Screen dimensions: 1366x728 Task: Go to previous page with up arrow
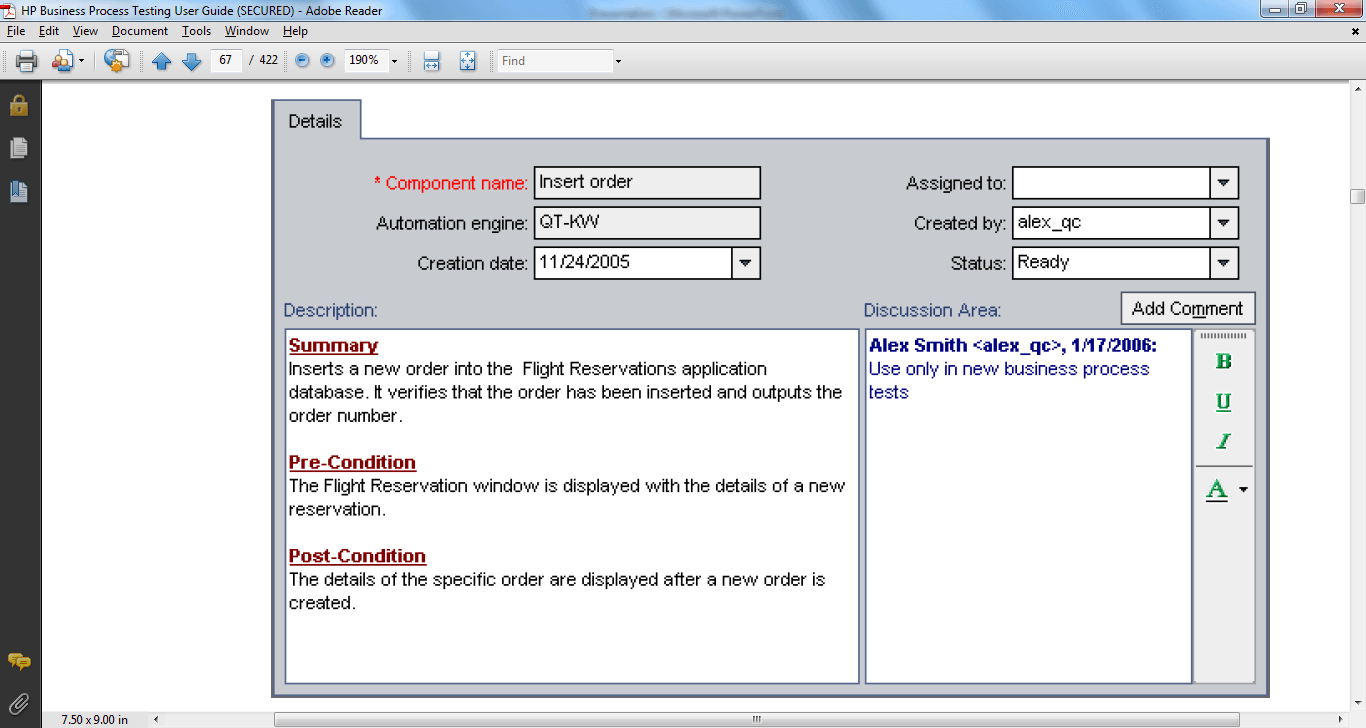click(x=162, y=61)
